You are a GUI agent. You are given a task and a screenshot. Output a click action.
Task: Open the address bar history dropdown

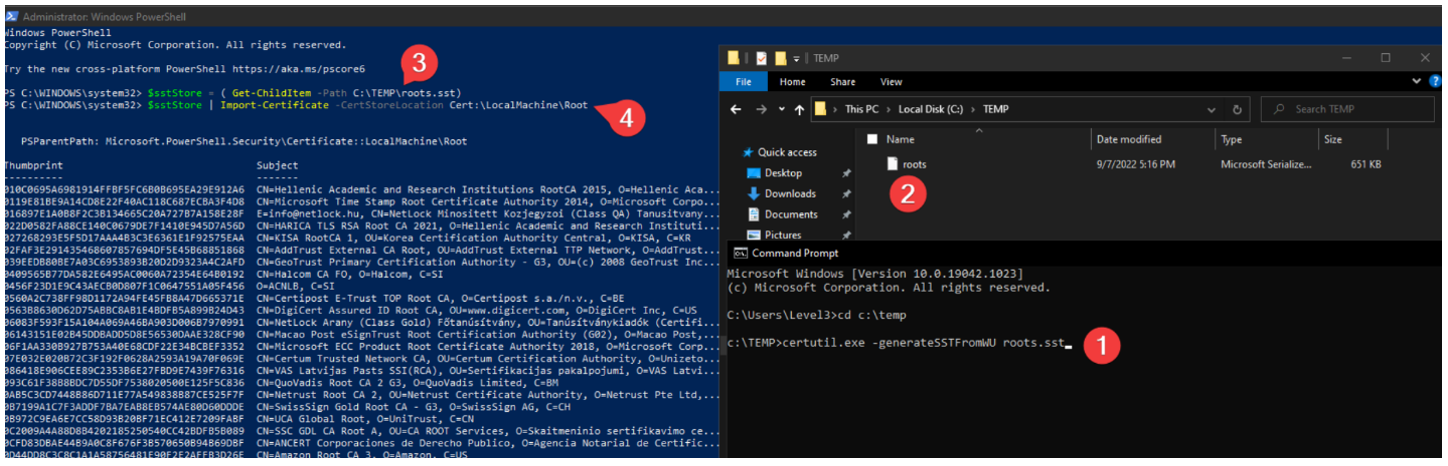pyautogui.click(x=1213, y=110)
